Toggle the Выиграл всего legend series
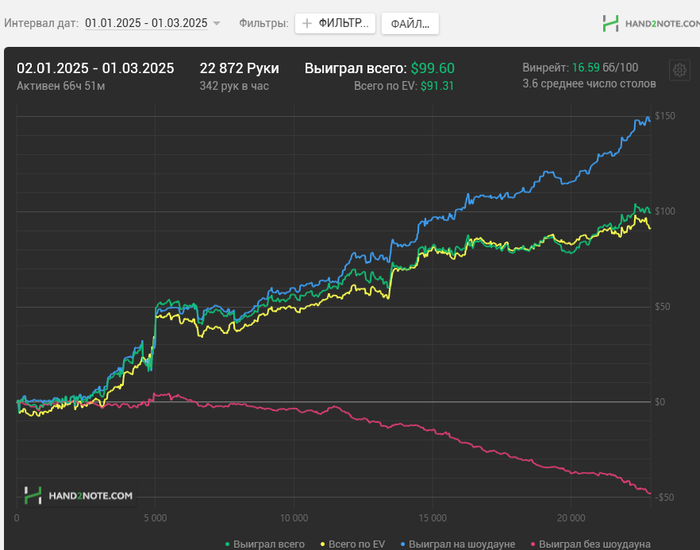 (x=265, y=544)
